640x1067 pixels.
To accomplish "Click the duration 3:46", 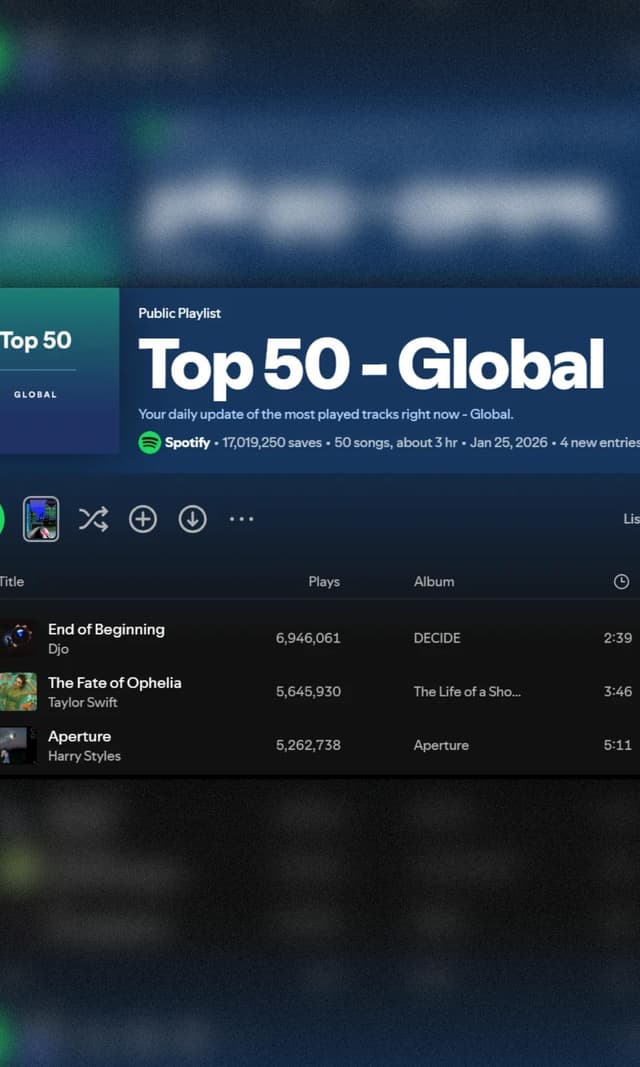I will tap(618, 691).
